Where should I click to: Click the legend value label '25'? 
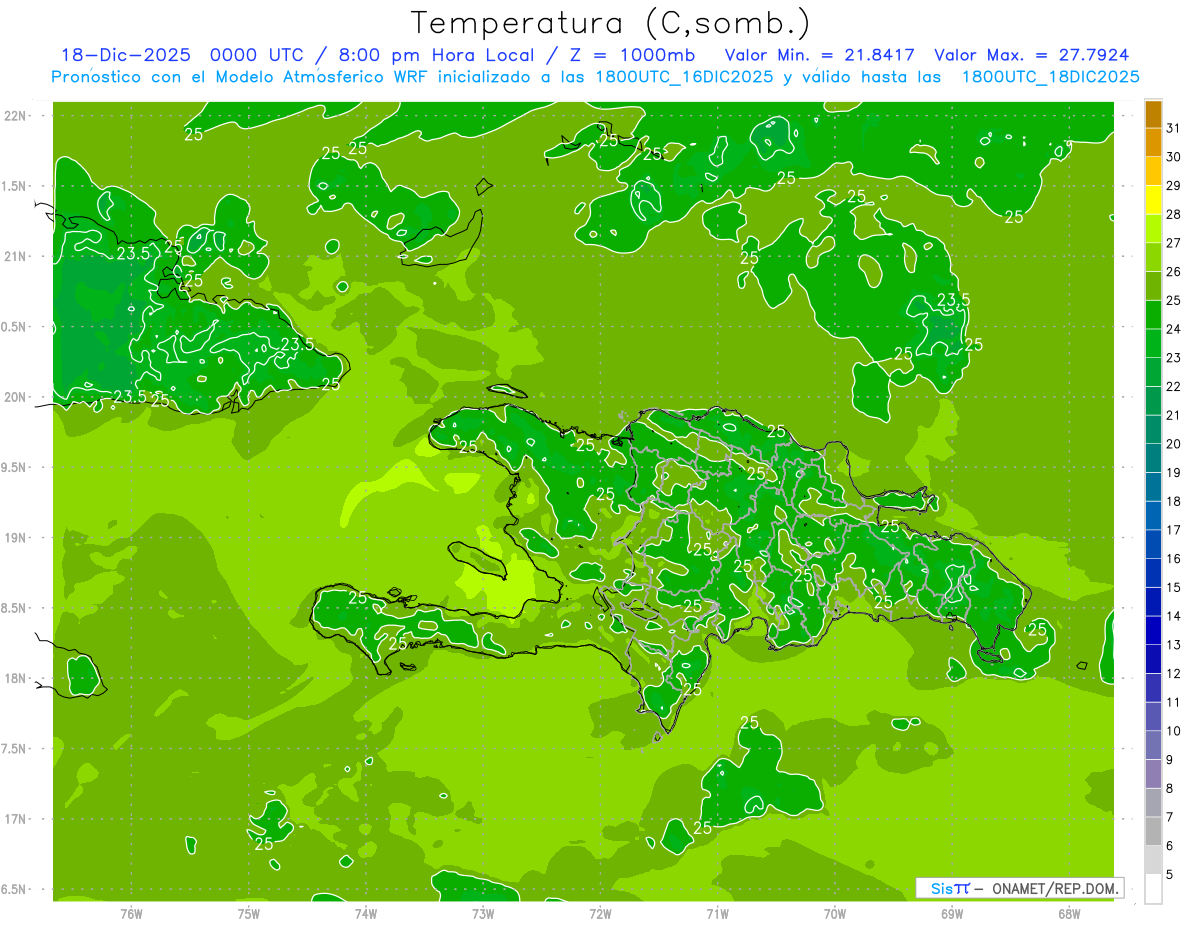(1173, 300)
